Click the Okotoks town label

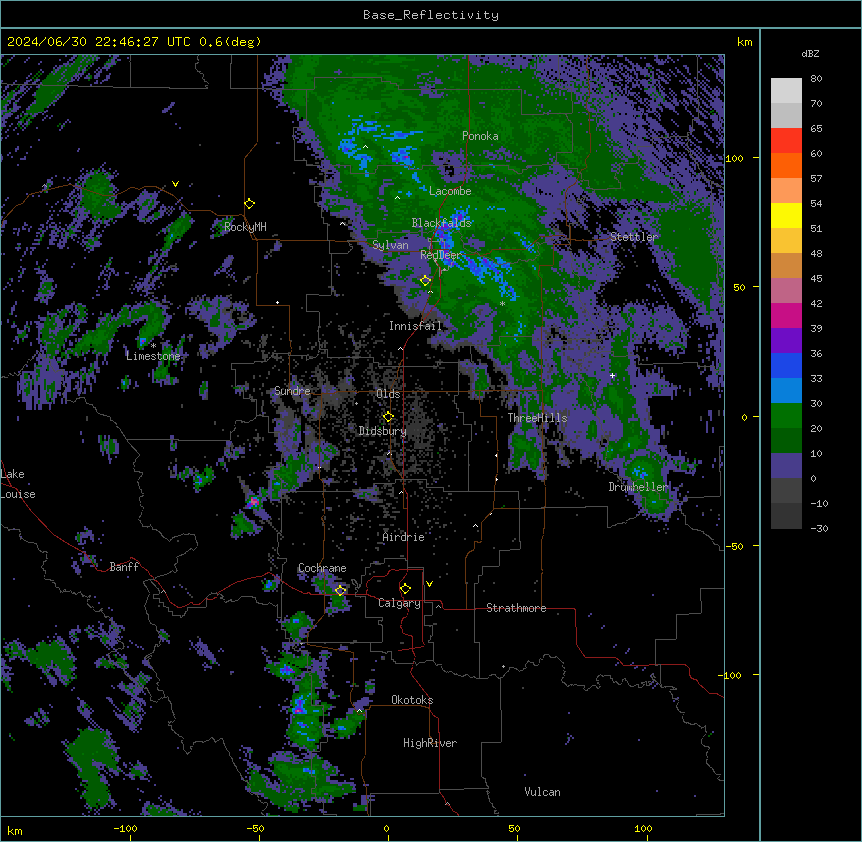tap(412, 700)
